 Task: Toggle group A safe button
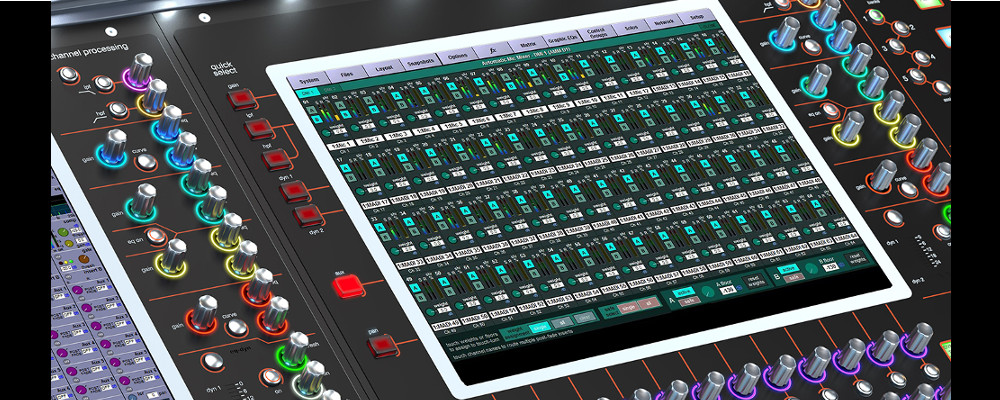pos(689,301)
